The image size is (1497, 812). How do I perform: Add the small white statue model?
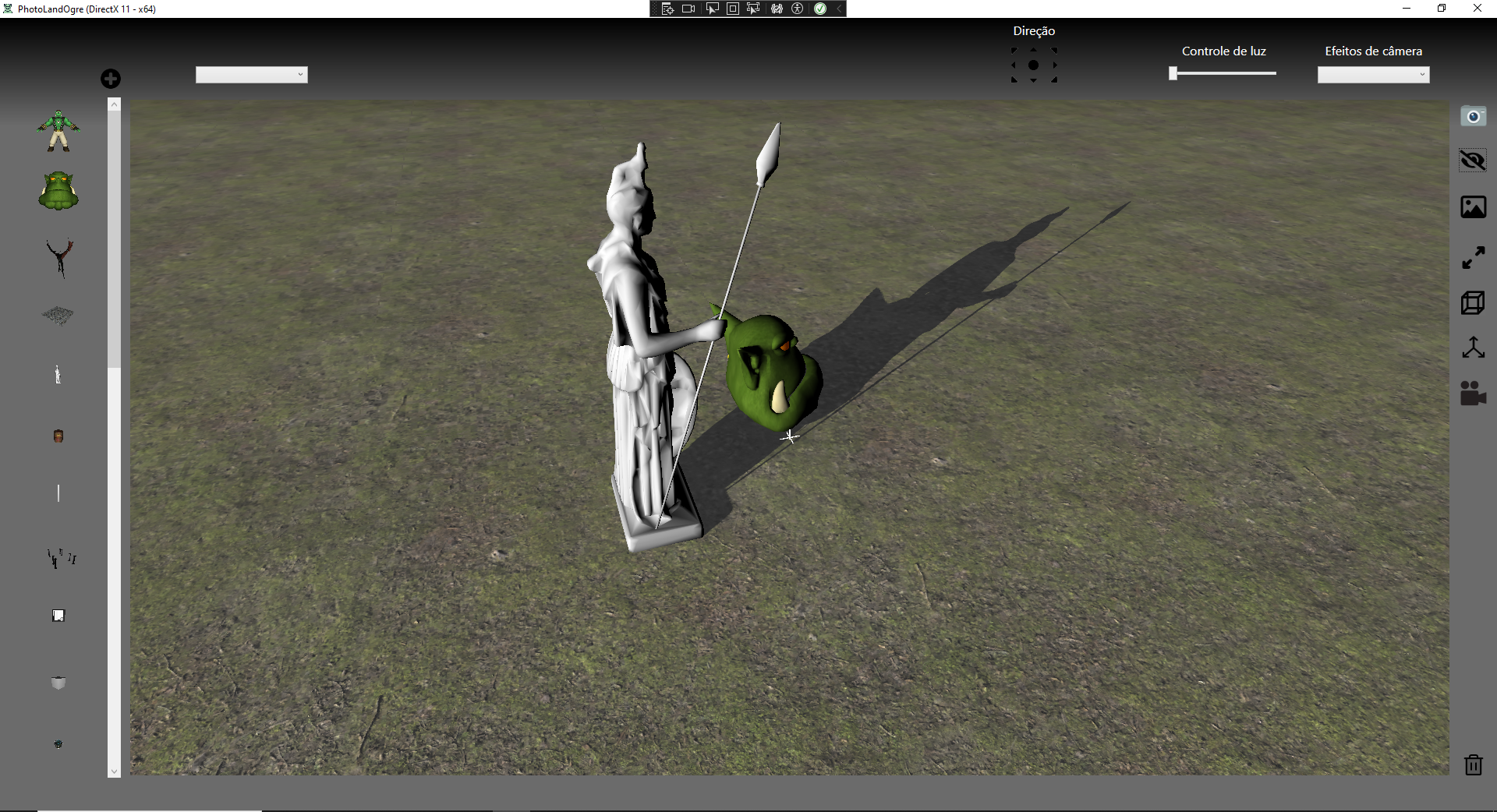[x=58, y=375]
